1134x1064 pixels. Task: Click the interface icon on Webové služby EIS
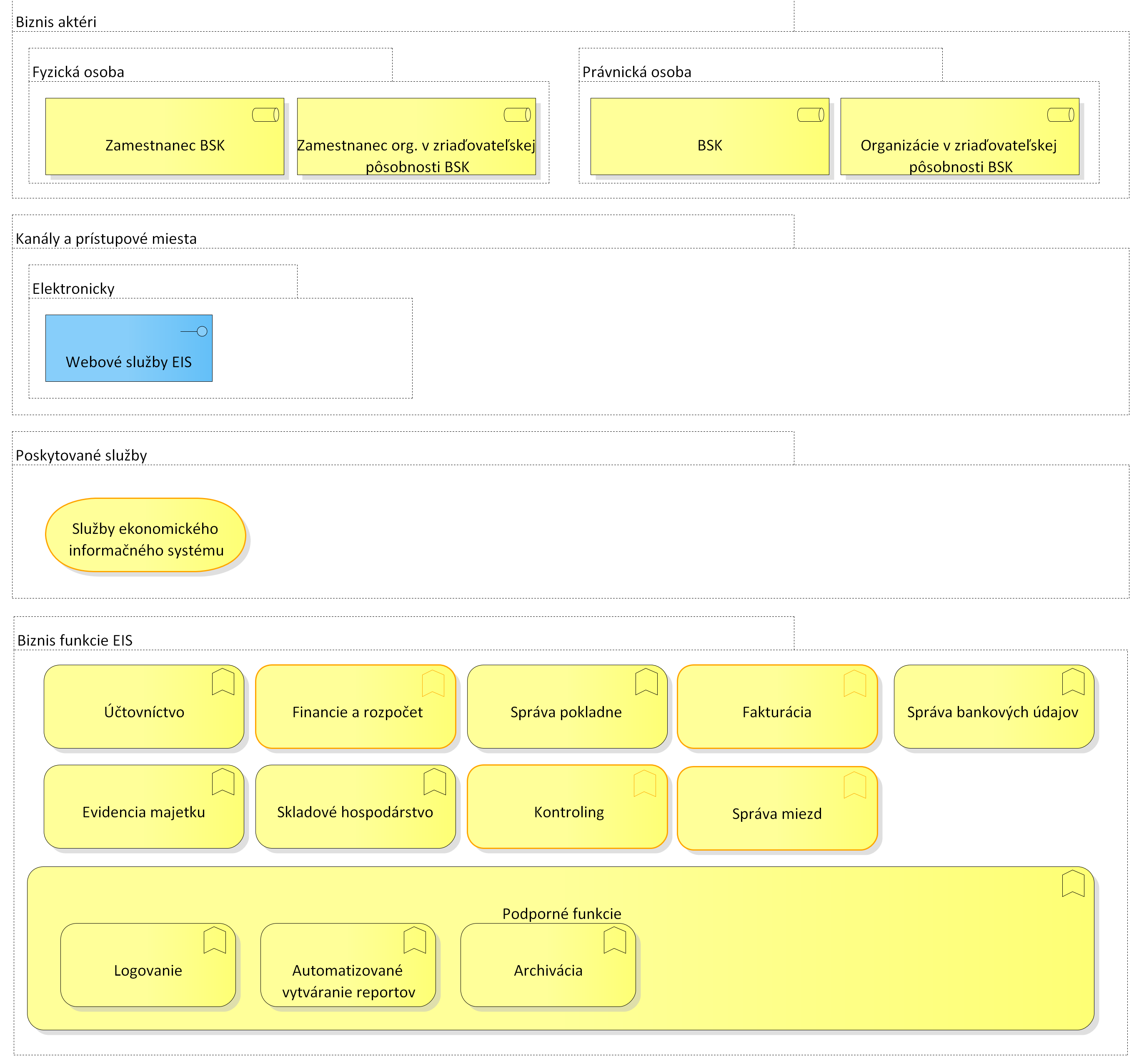tap(194, 331)
